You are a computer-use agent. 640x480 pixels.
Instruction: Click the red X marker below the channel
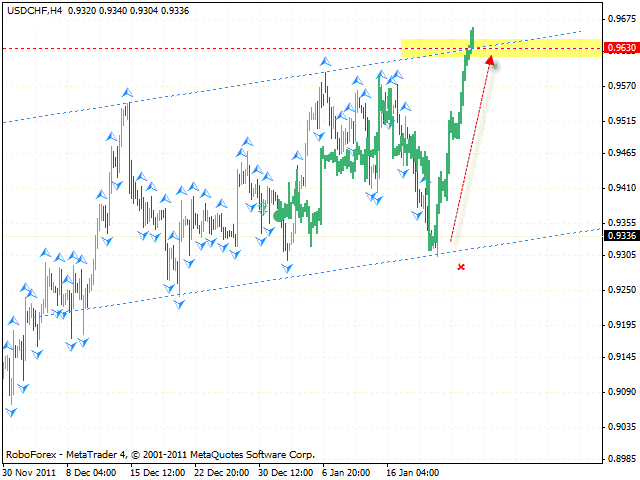(x=461, y=267)
